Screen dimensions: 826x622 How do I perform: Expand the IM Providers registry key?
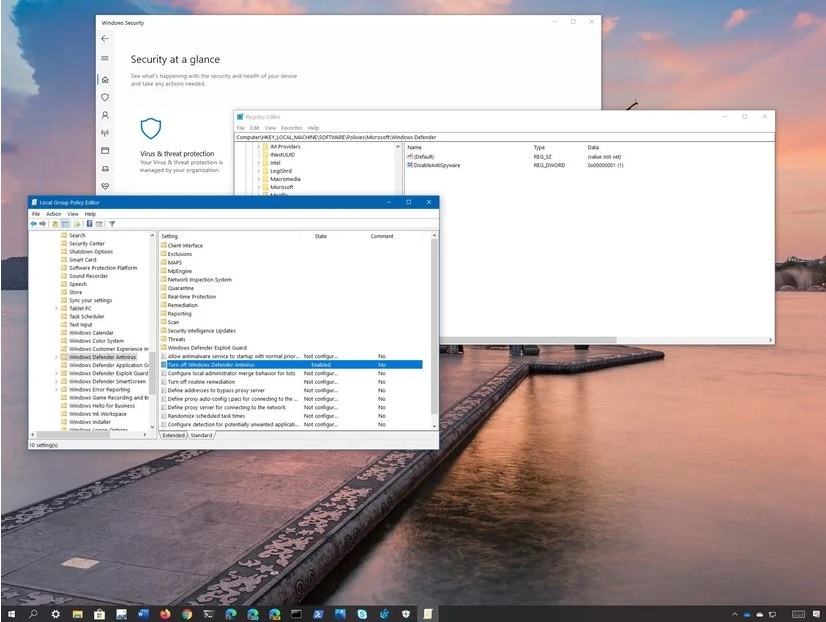tap(258, 147)
